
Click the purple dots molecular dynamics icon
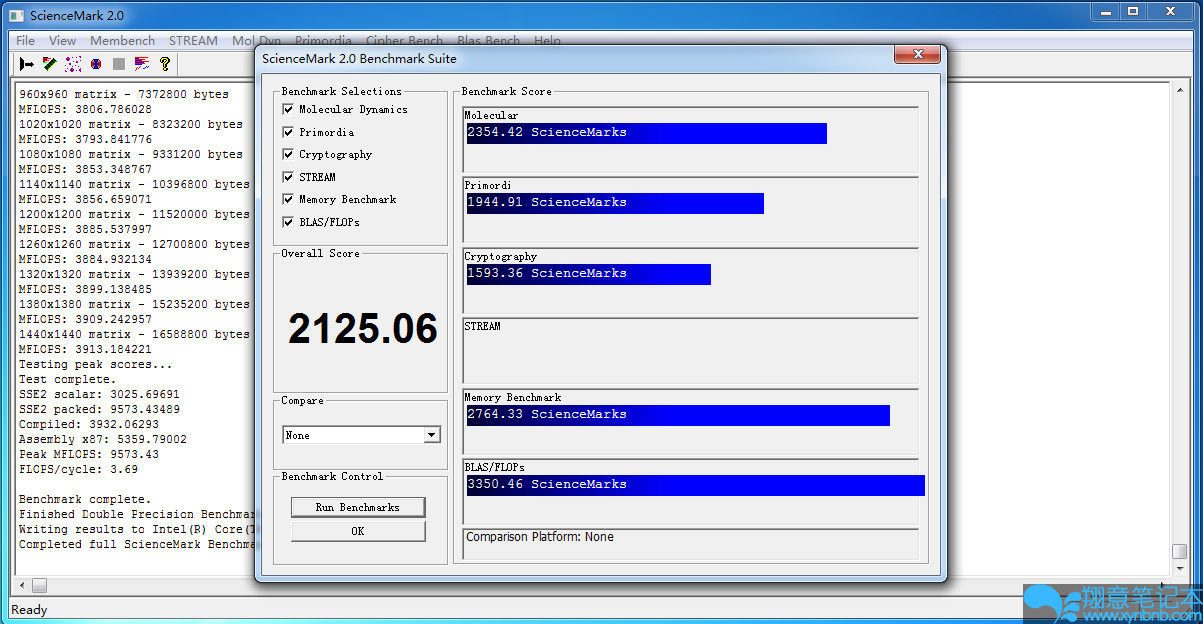(x=73, y=64)
